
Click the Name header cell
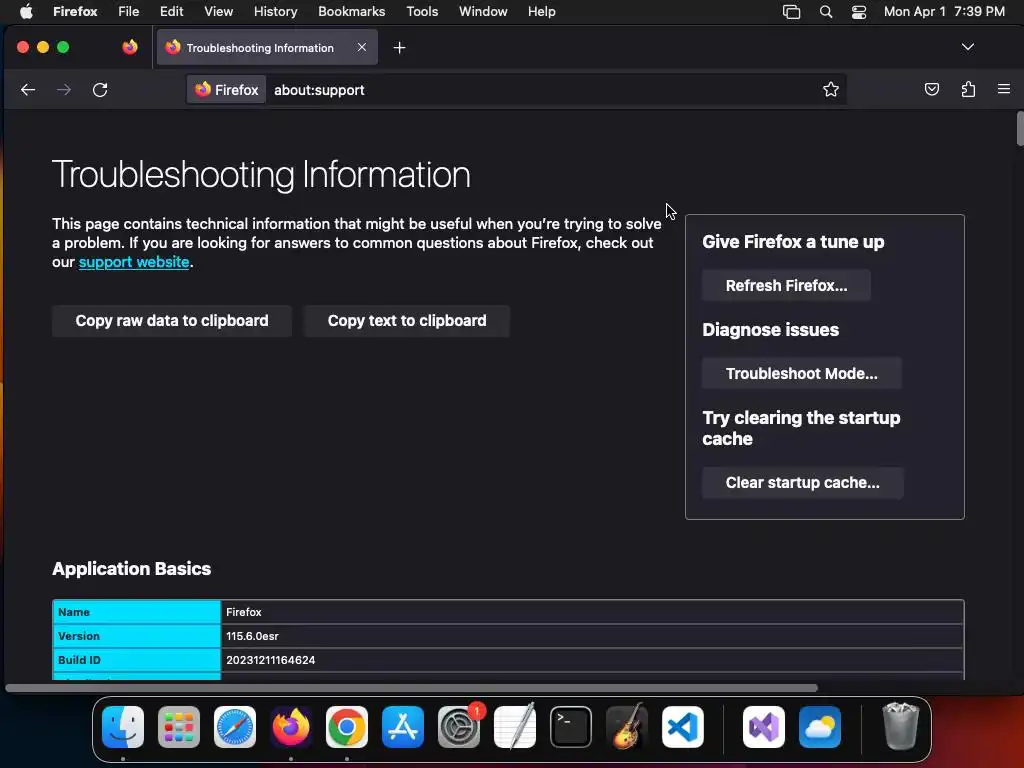136,612
